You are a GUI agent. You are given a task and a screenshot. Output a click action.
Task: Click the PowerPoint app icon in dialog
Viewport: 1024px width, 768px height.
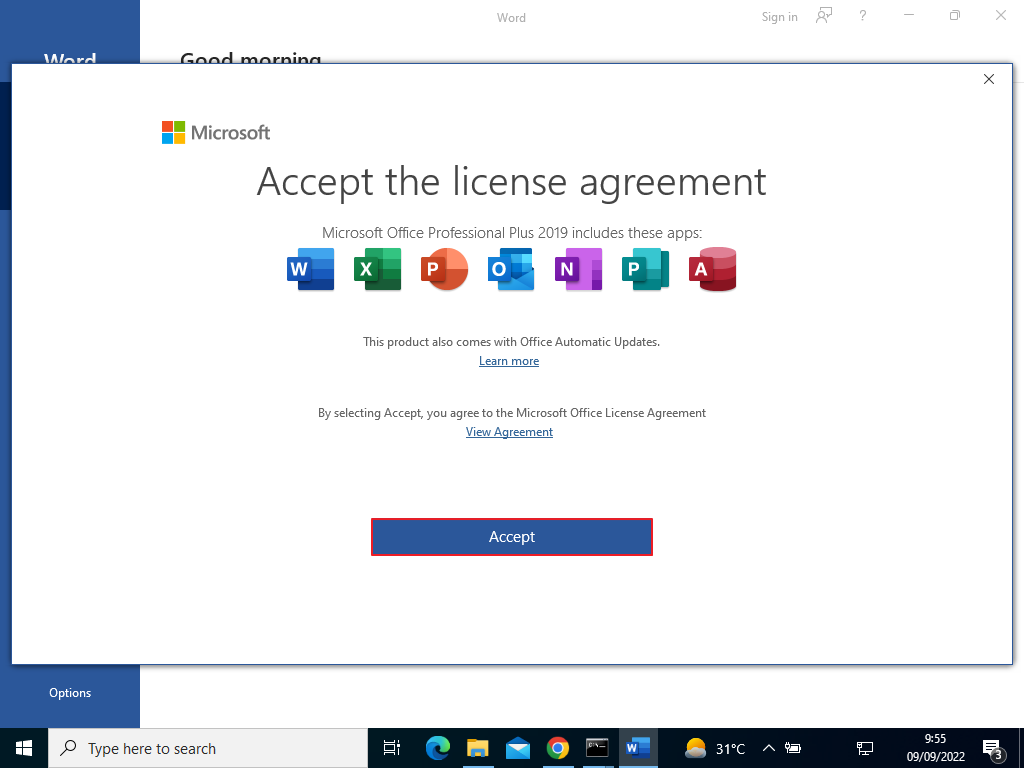click(445, 269)
